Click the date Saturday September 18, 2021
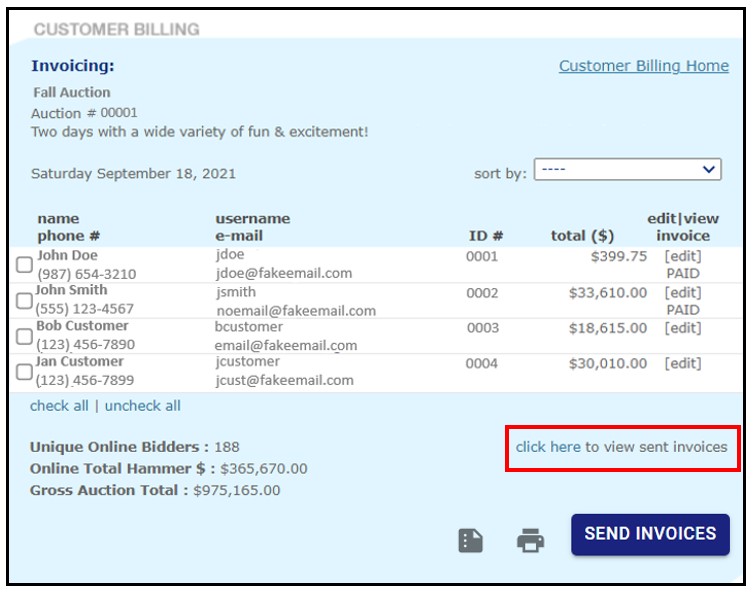This screenshot has height=592, width=754. 134,174
